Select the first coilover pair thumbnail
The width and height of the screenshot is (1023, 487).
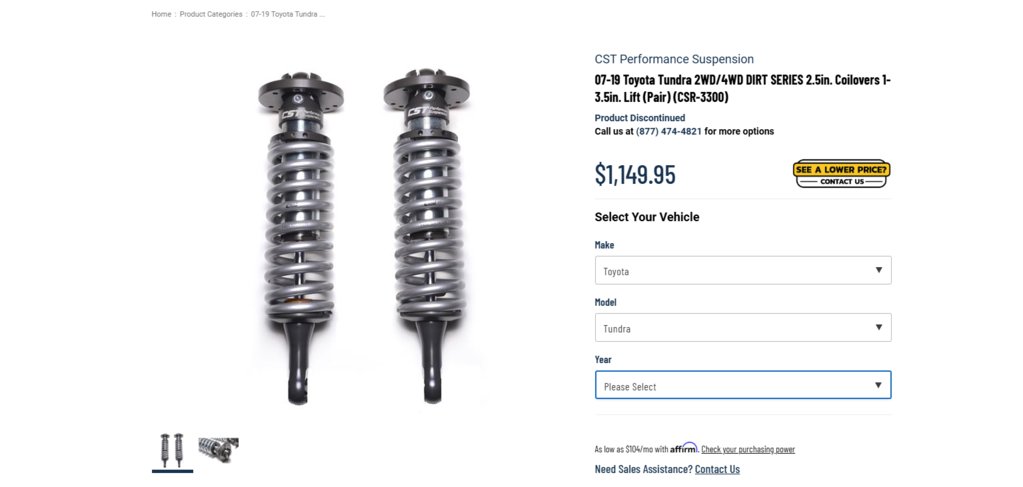click(172, 450)
